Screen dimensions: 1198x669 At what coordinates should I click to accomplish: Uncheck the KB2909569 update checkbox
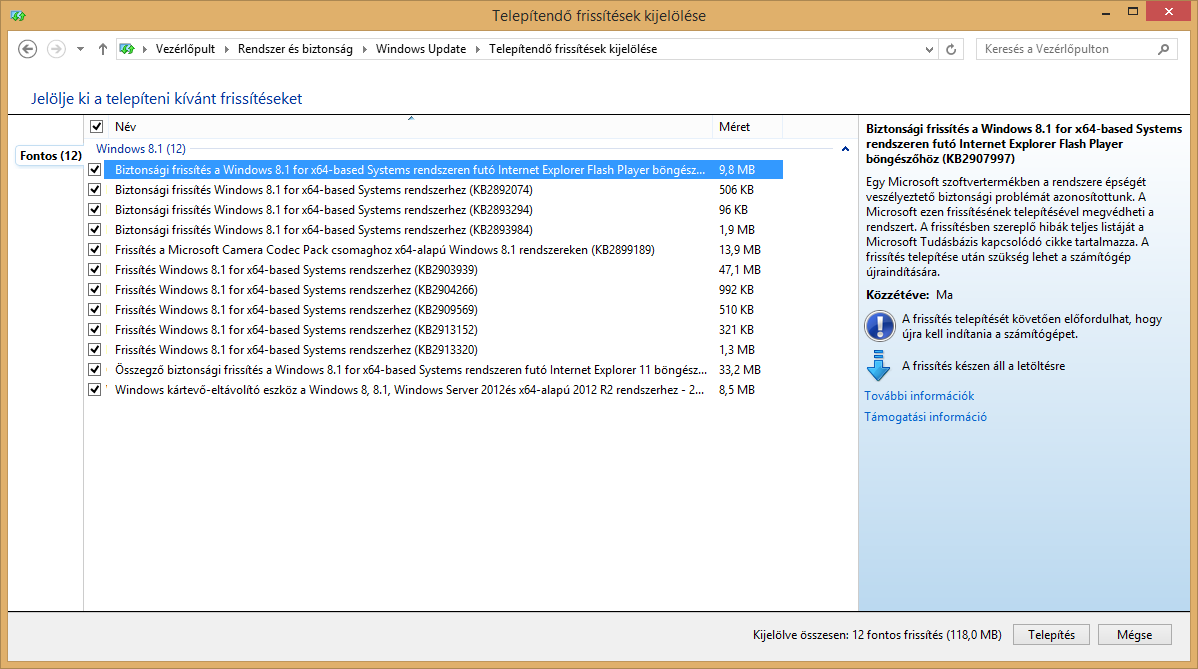tap(95, 309)
